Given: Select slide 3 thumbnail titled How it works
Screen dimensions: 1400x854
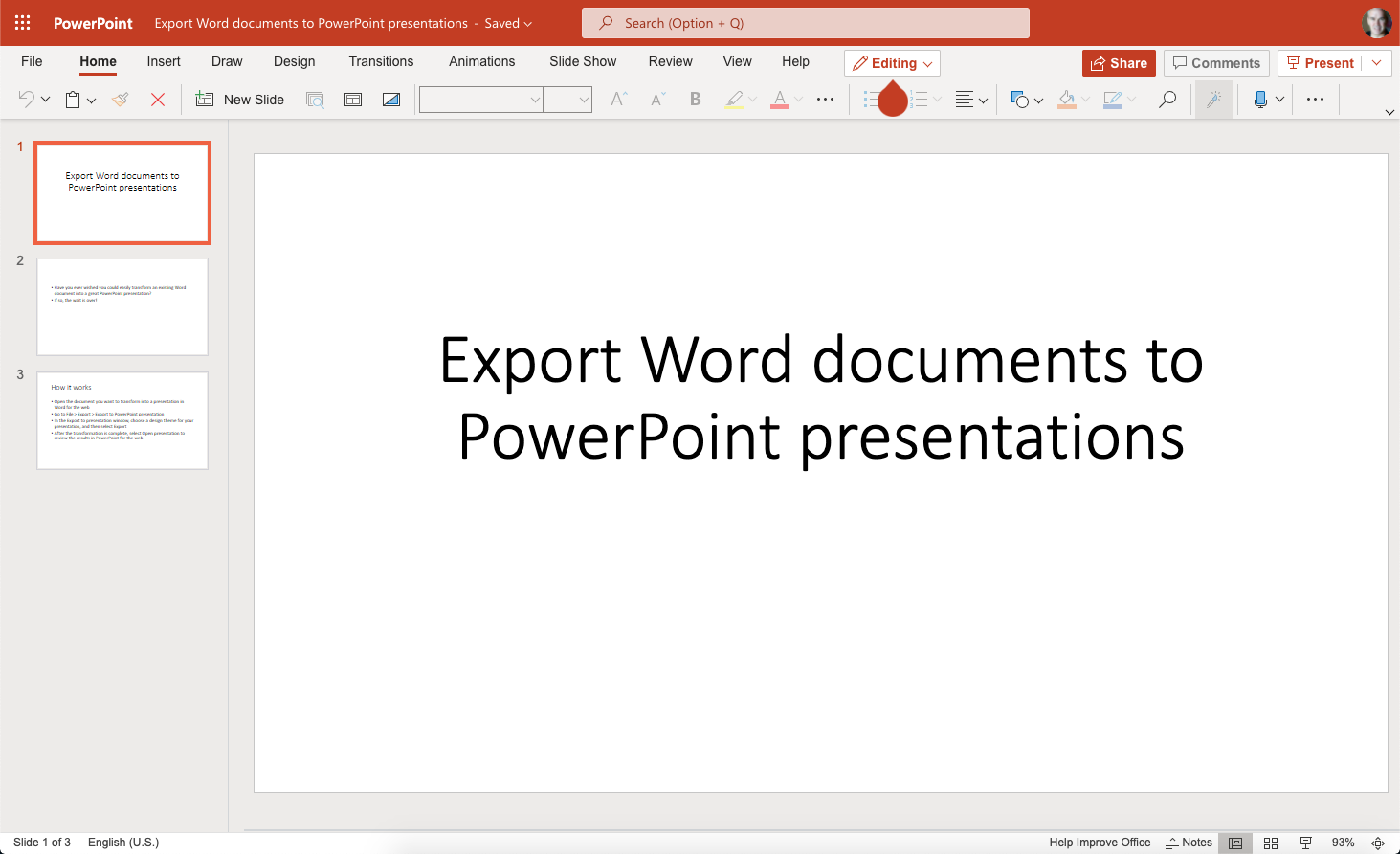Looking at the screenshot, I should (122, 420).
